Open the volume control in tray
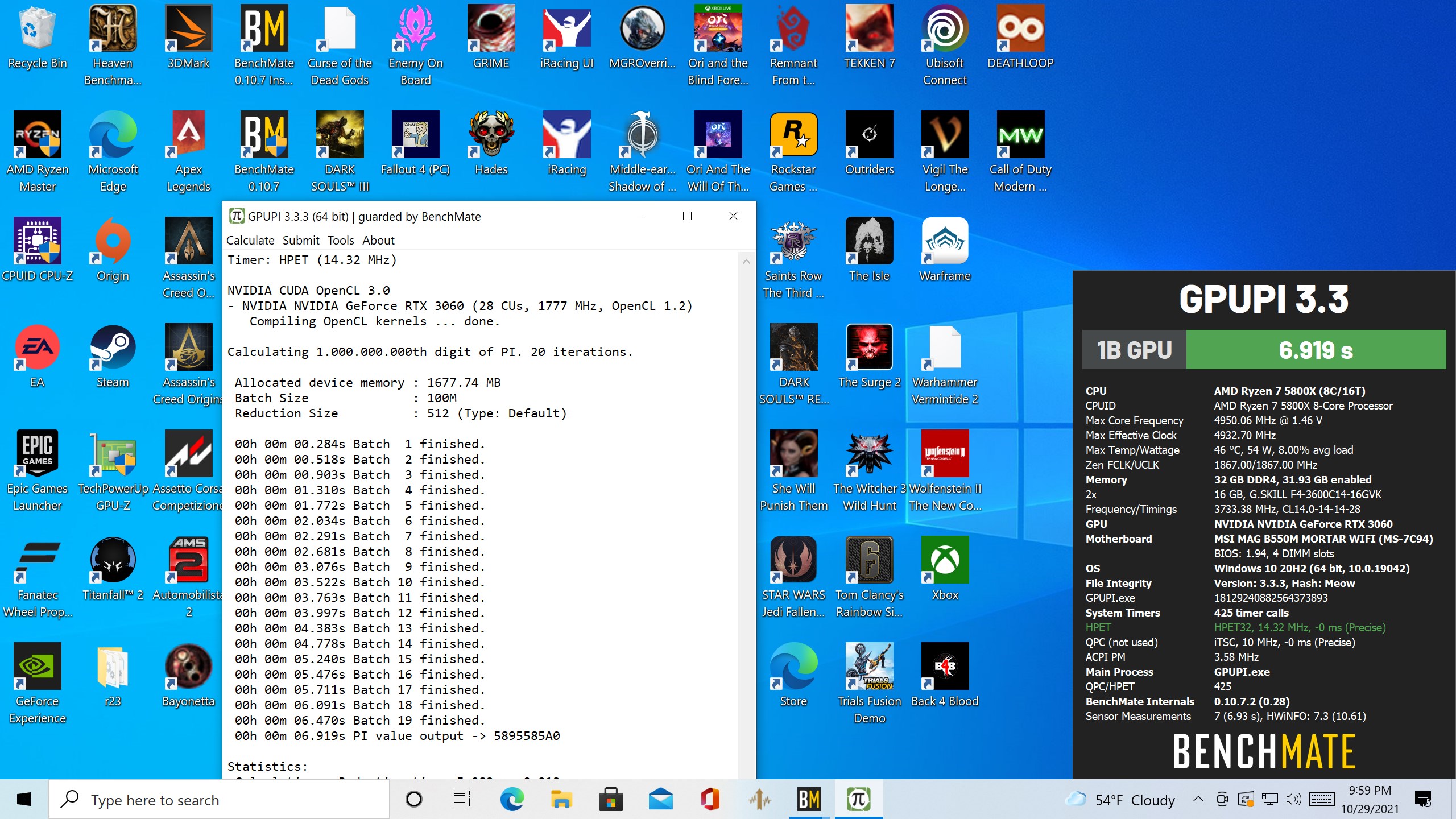Screen dimensions: 1456x819 (1293, 799)
